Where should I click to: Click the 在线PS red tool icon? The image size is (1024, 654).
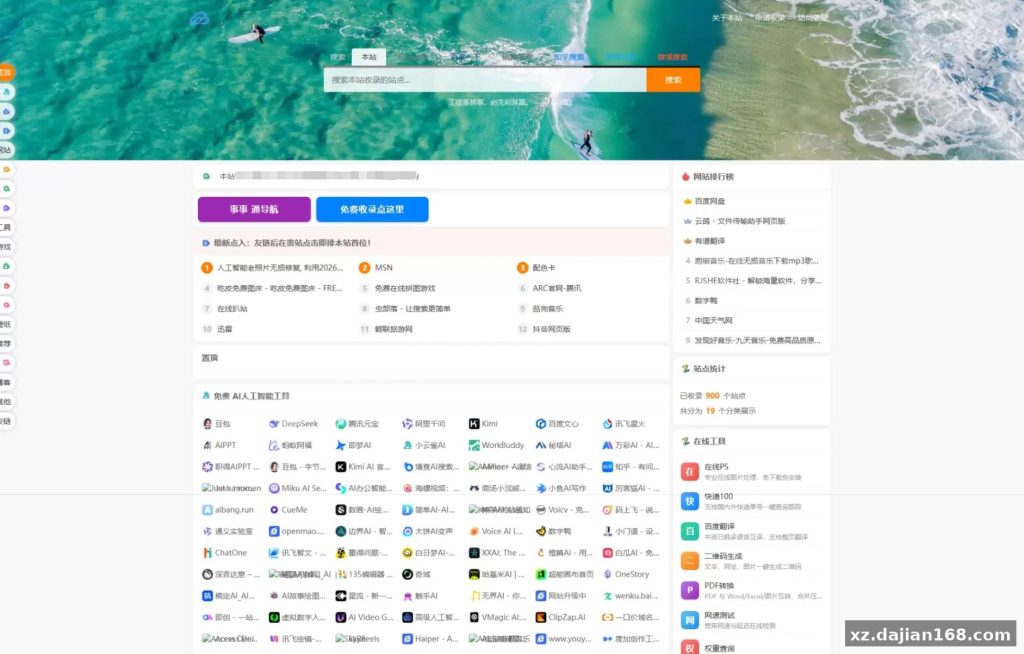tap(690, 471)
